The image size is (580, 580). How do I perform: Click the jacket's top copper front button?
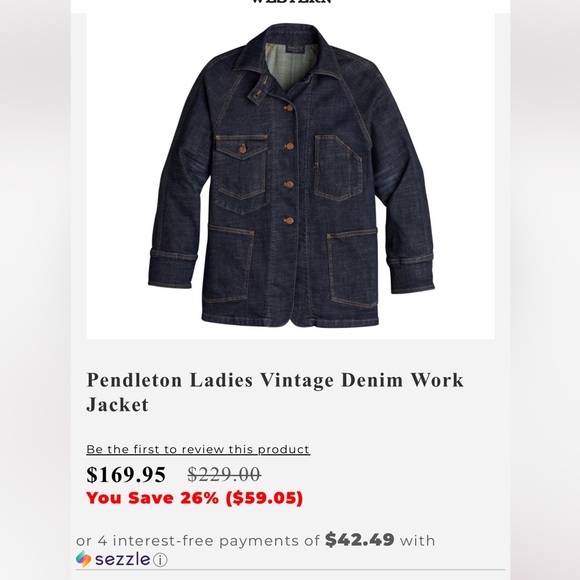coord(288,108)
